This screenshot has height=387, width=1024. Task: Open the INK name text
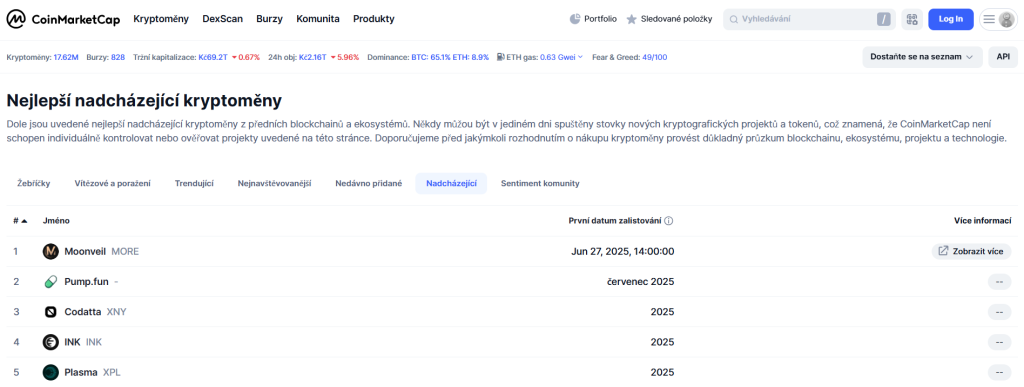click(72, 342)
